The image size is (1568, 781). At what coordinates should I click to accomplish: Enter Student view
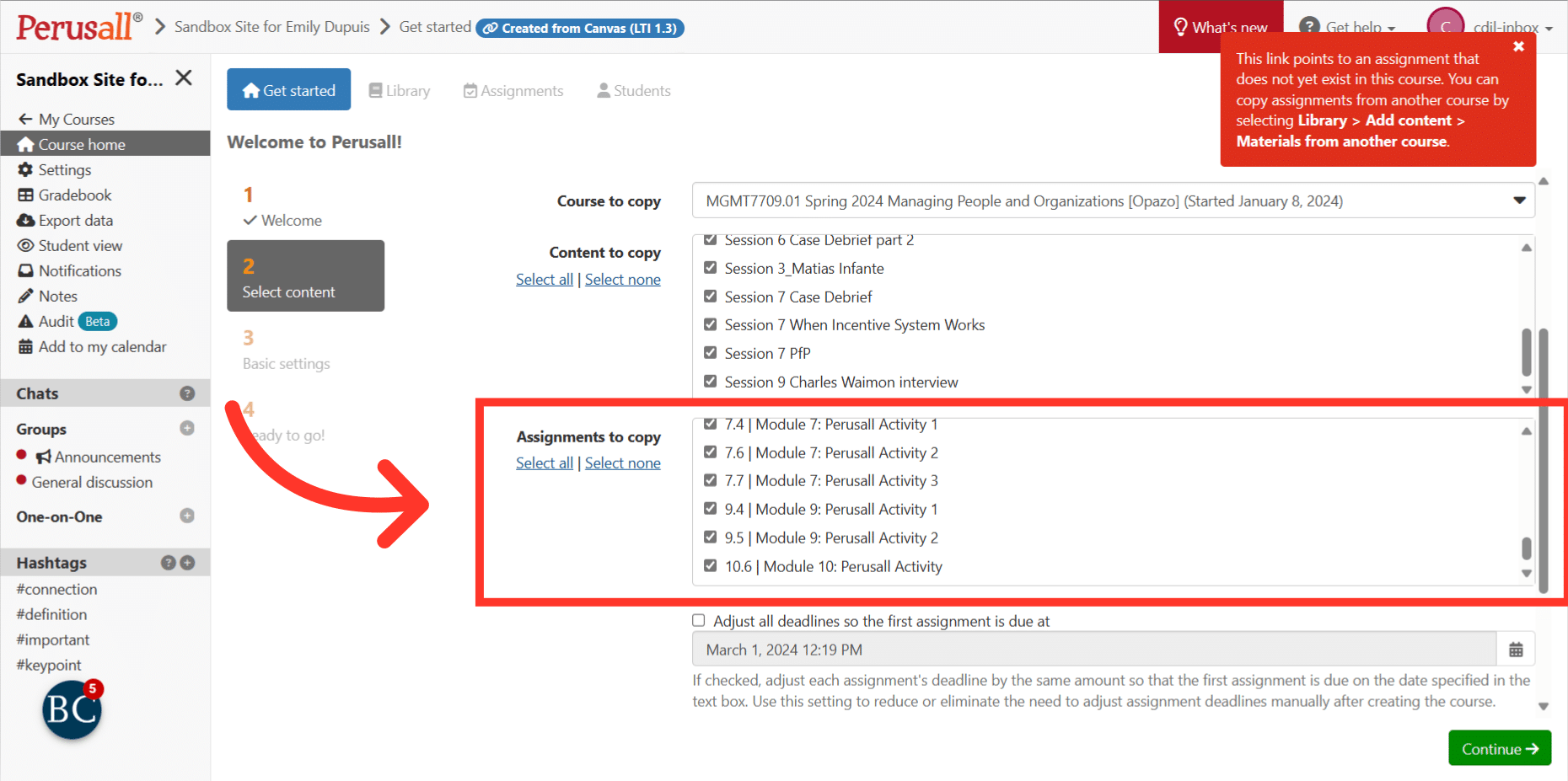tap(80, 245)
